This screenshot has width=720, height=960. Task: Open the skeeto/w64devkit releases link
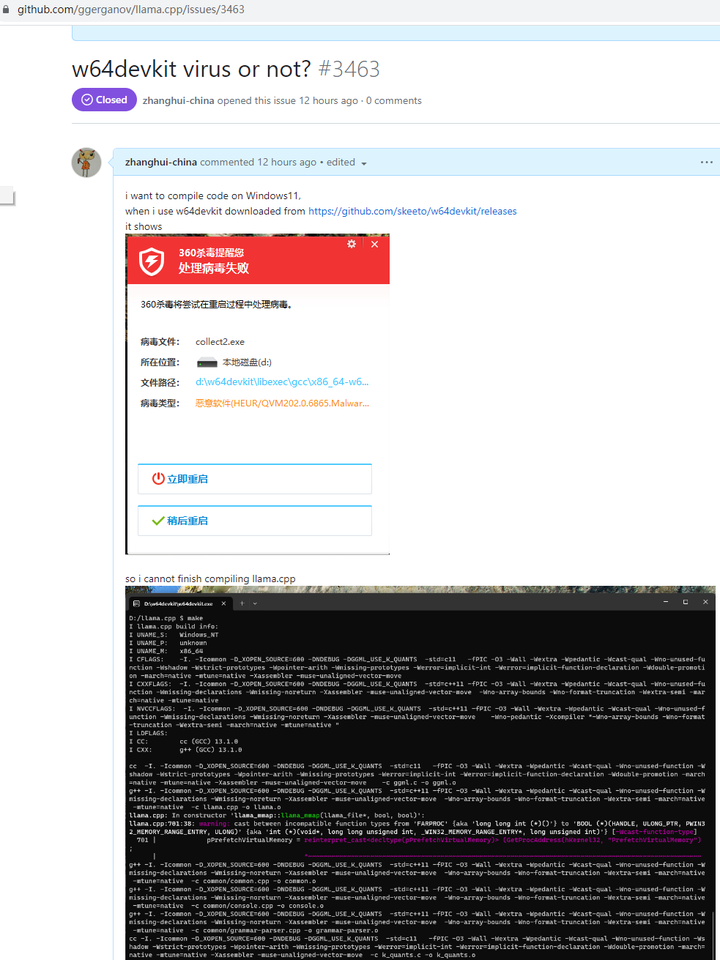(x=412, y=211)
